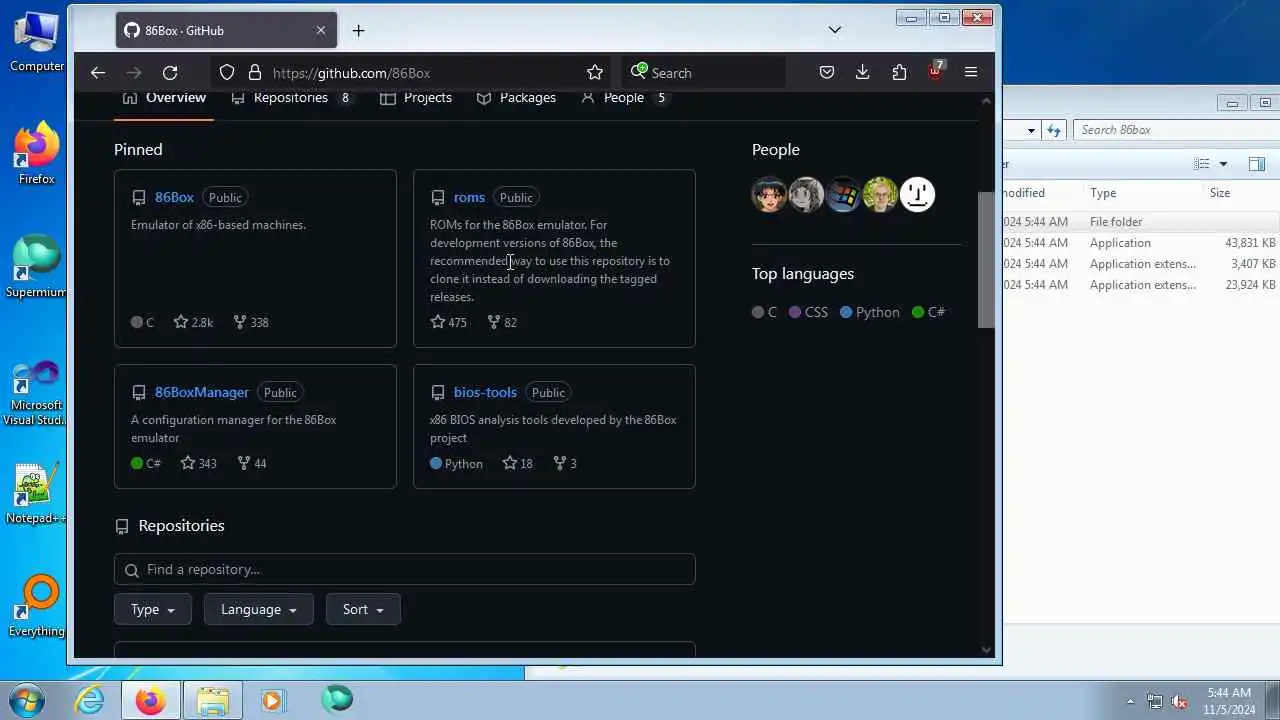Open the white smiley-face member avatar
The height and width of the screenshot is (720, 1280).
click(x=917, y=194)
